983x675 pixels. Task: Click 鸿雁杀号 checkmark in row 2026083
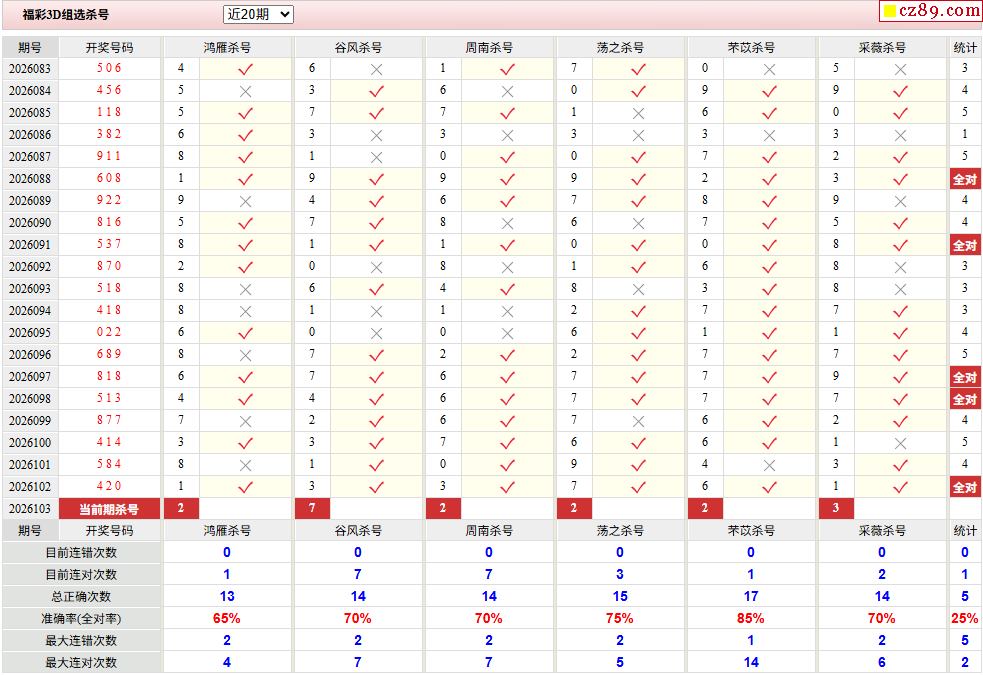pyautogui.click(x=245, y=69)
